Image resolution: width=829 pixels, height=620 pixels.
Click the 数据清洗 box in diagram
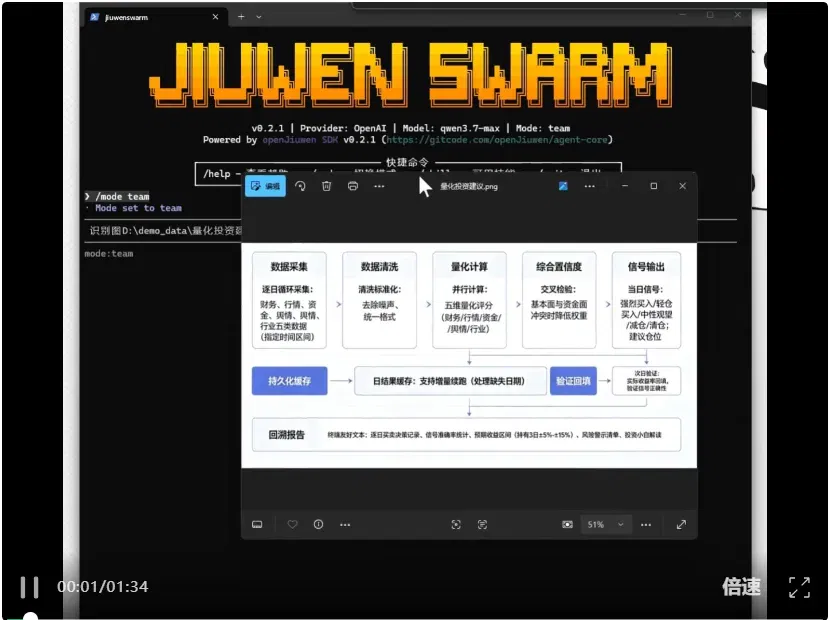(380, 300)
